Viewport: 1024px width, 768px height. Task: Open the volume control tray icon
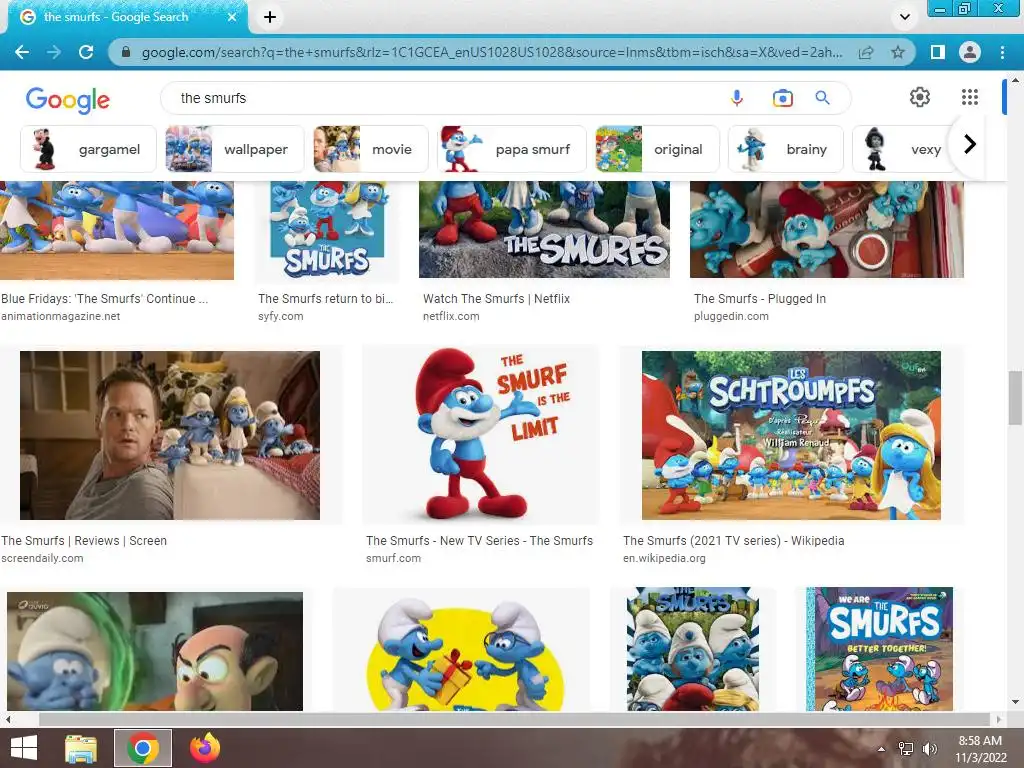[929, 748]
